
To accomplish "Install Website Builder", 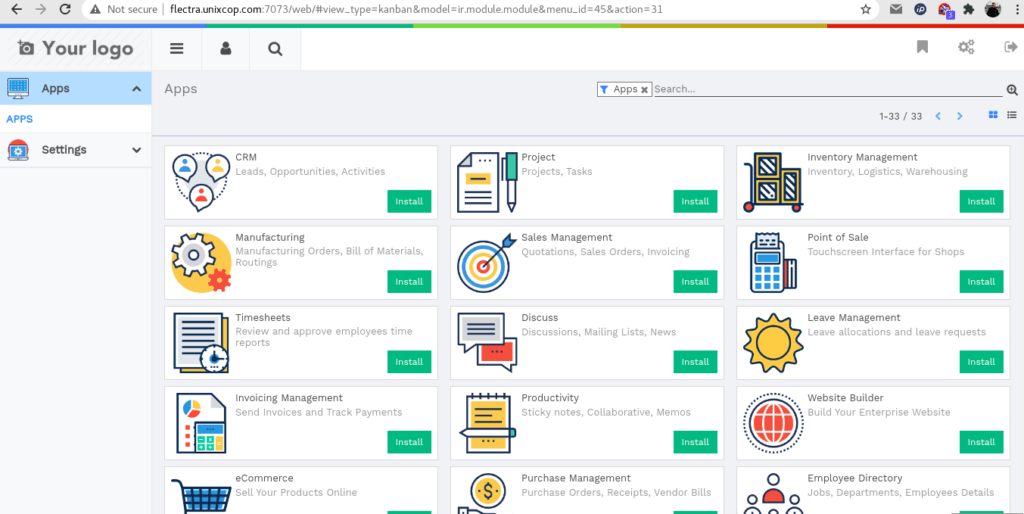I will point(982,442).
